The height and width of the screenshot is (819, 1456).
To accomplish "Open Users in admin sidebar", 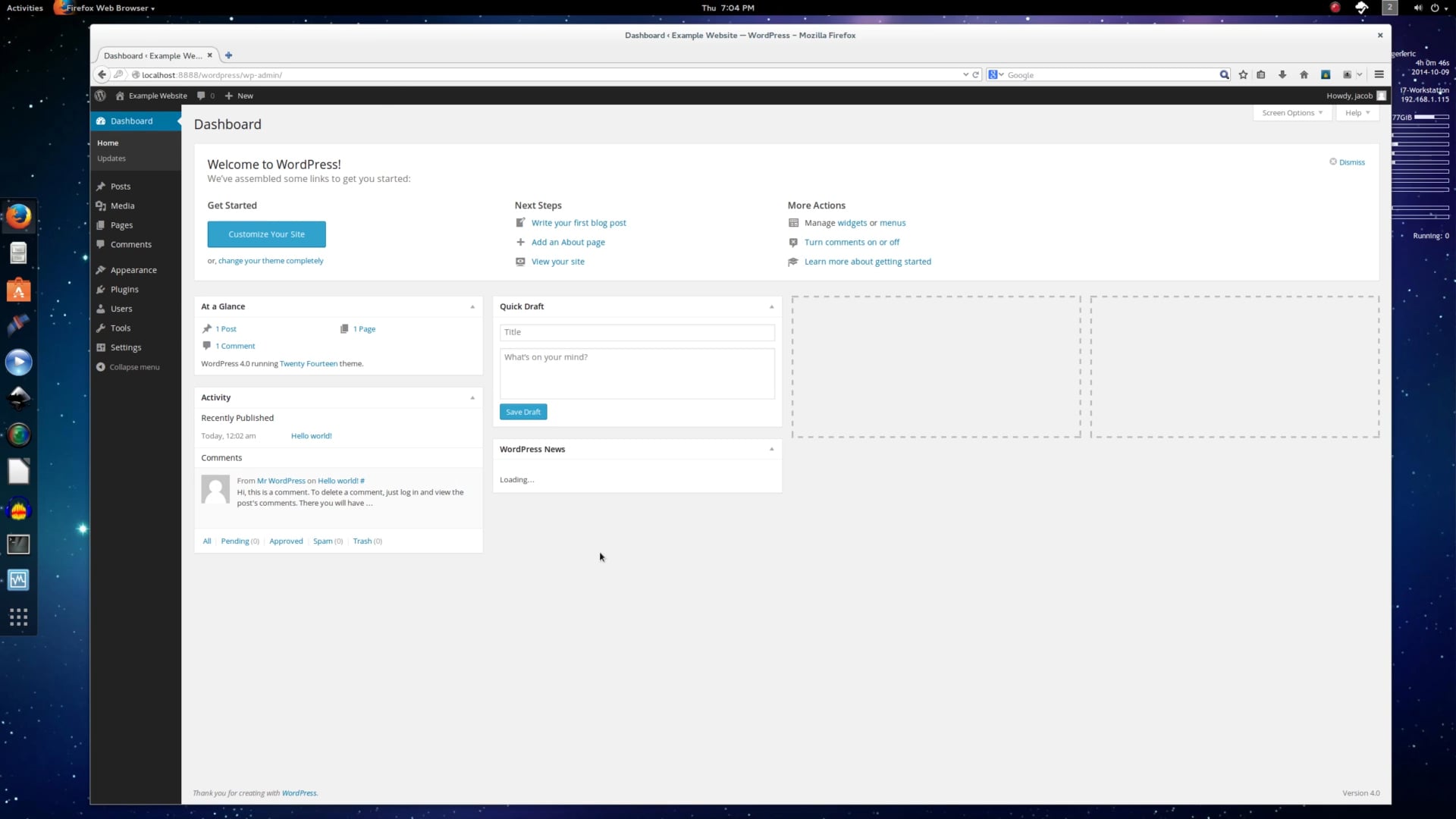I will (x=121, y=309).
